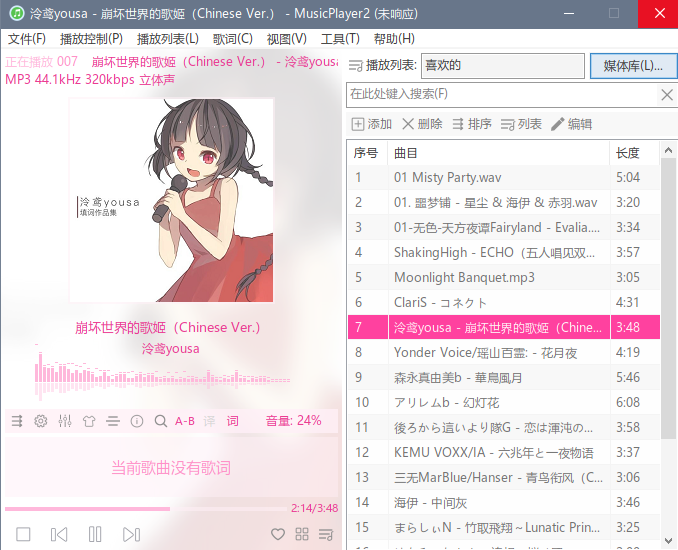
Task: Open the 帮助(H) menu
Action: [x=394, y=39]
